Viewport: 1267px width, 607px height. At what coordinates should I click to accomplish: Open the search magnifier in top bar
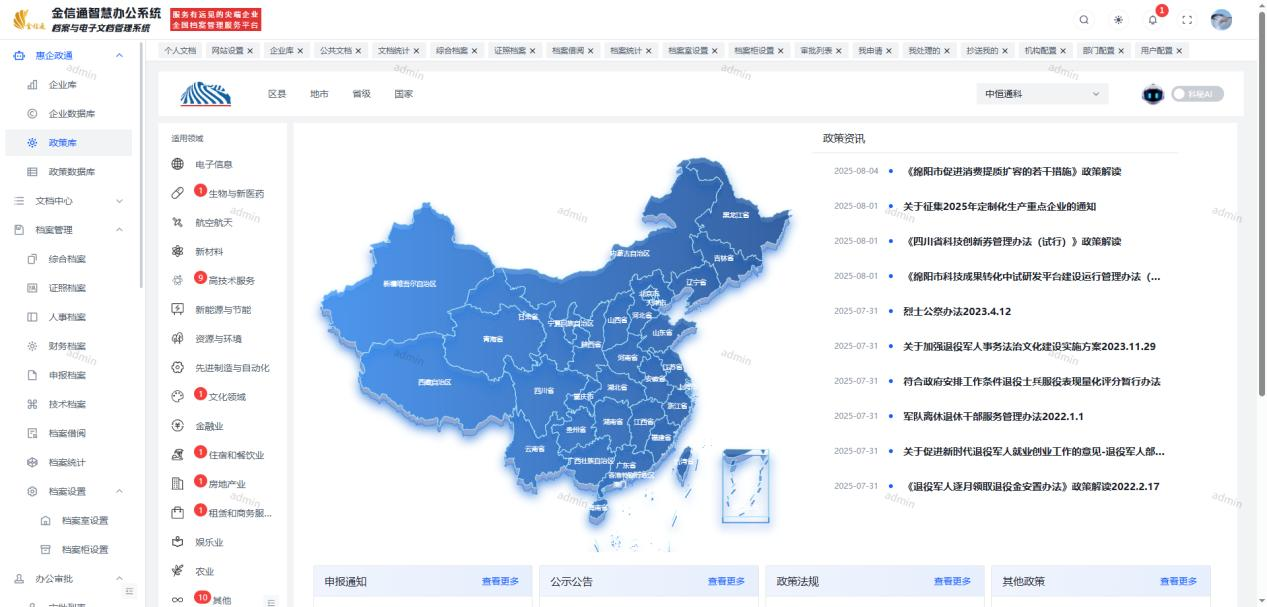[x=1085, y=20]
